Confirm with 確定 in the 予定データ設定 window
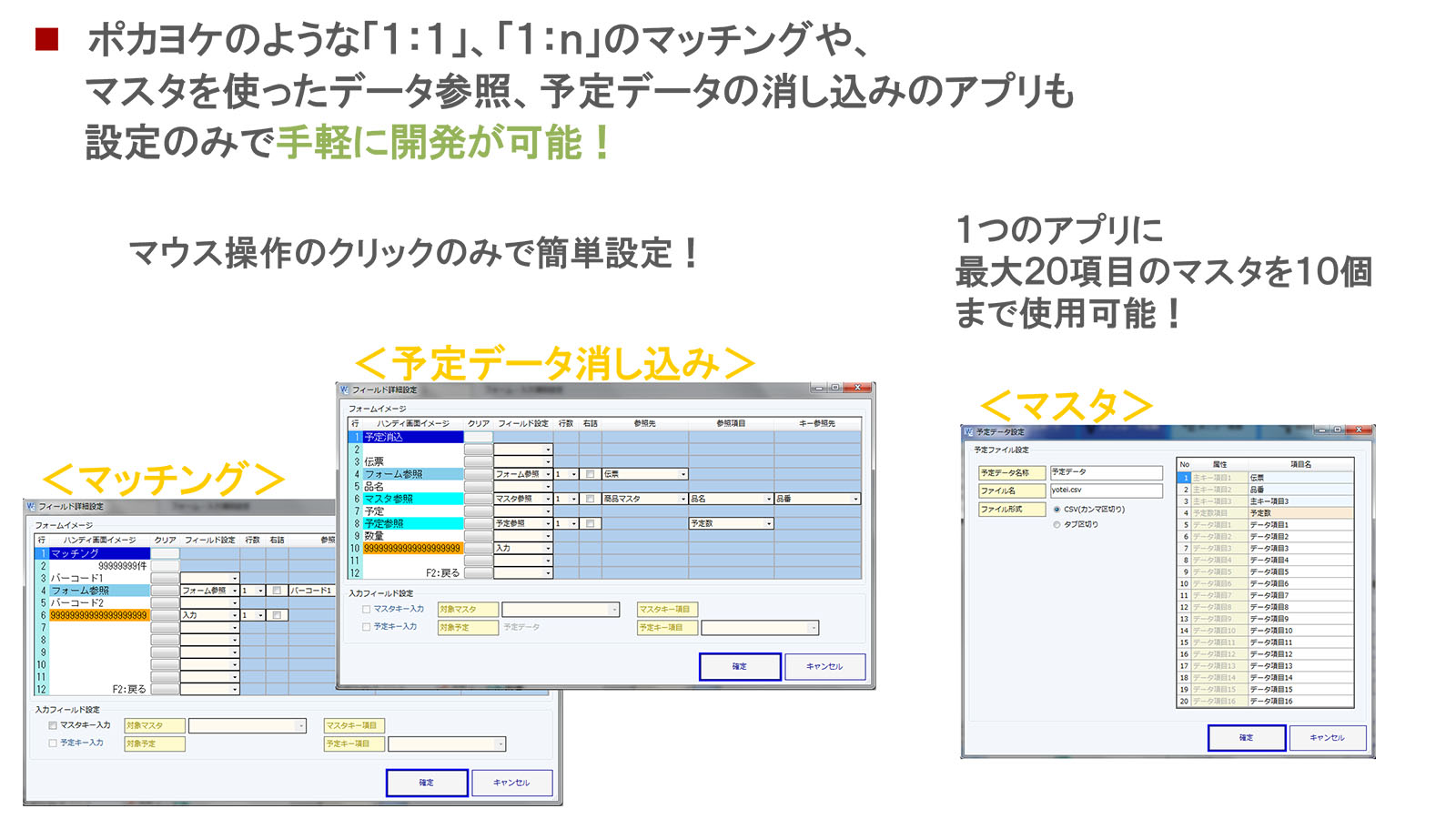The image size is (1456, 819). [x=1247, y=738]
